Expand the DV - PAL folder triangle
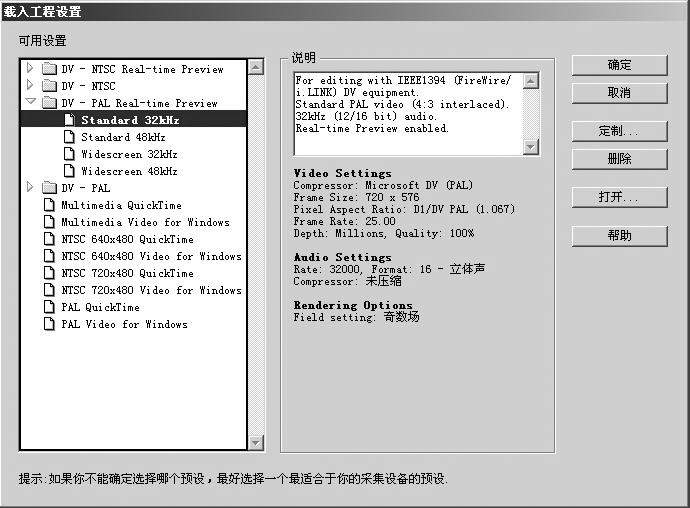This screenshot has width=690, height=508. 30,187
